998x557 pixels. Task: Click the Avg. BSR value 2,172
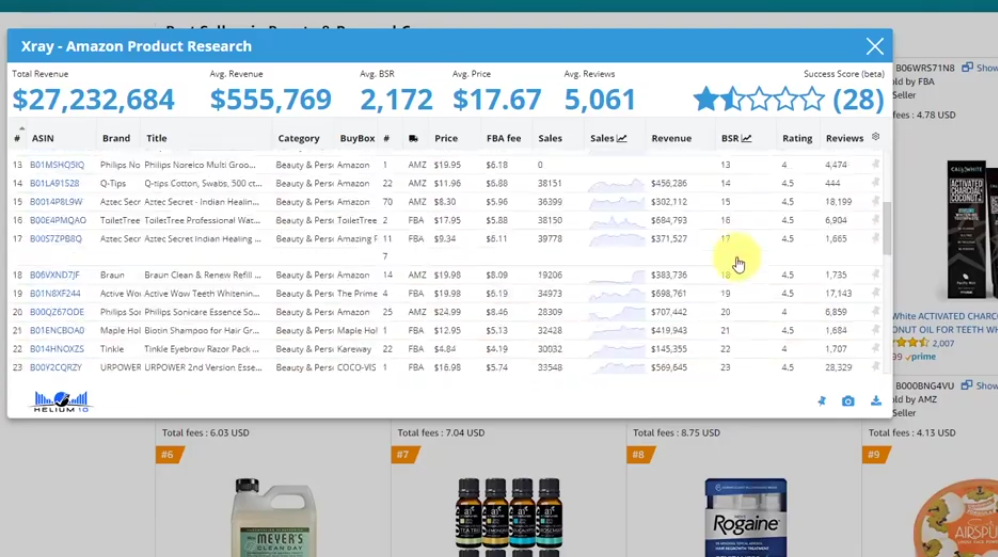(396, 99)
